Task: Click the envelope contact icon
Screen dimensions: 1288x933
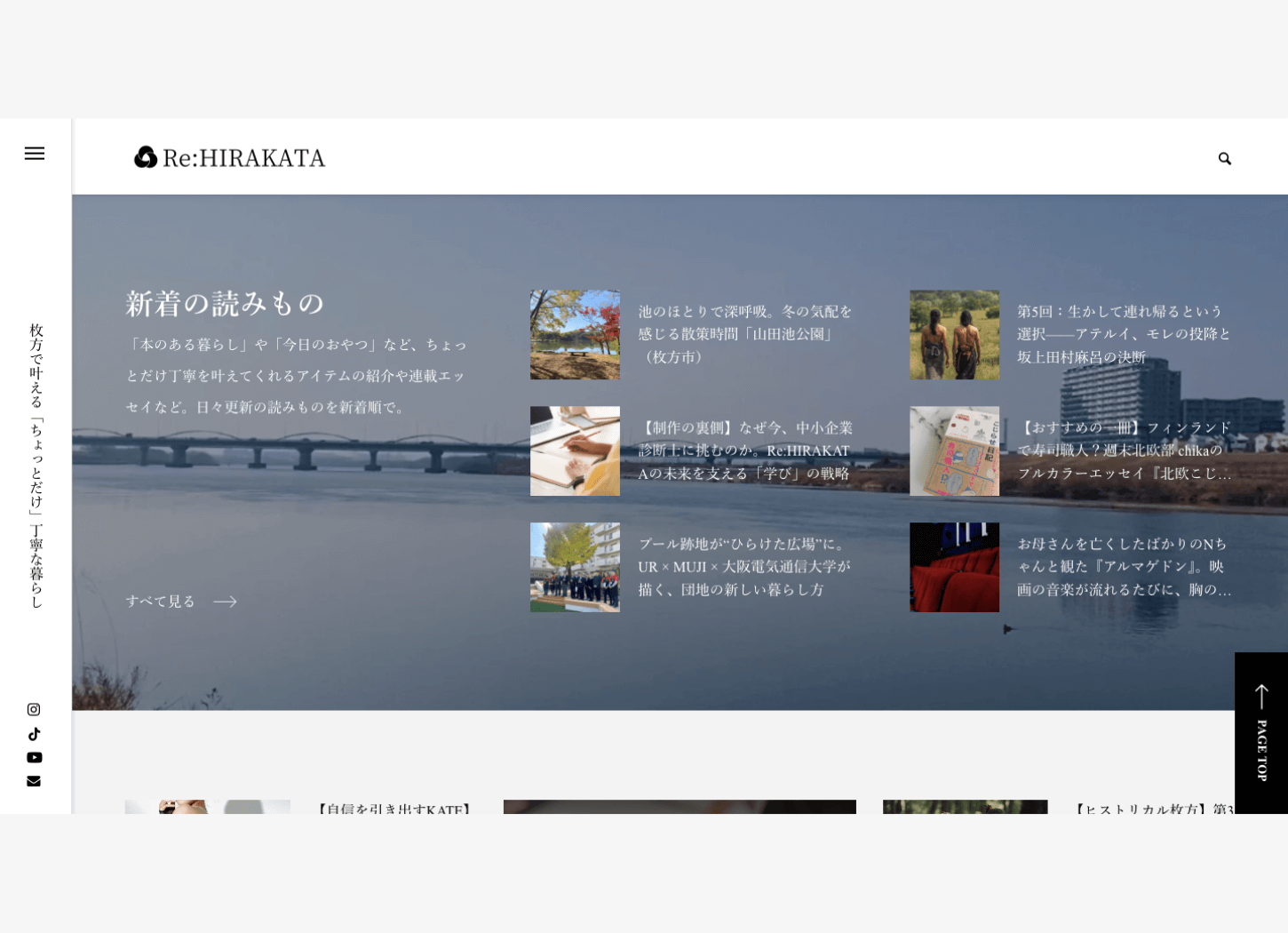Action: click(x=34, y=780)
